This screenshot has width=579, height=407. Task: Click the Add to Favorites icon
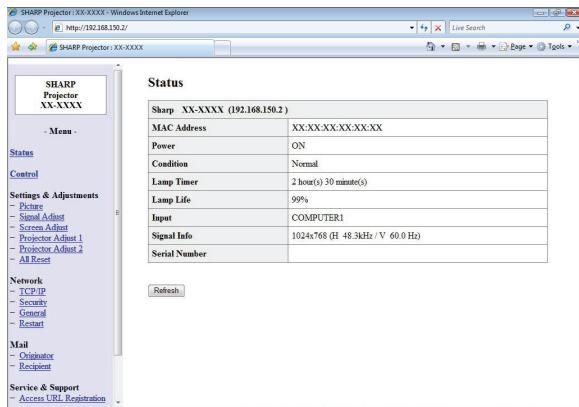click(x=32, y=47)
